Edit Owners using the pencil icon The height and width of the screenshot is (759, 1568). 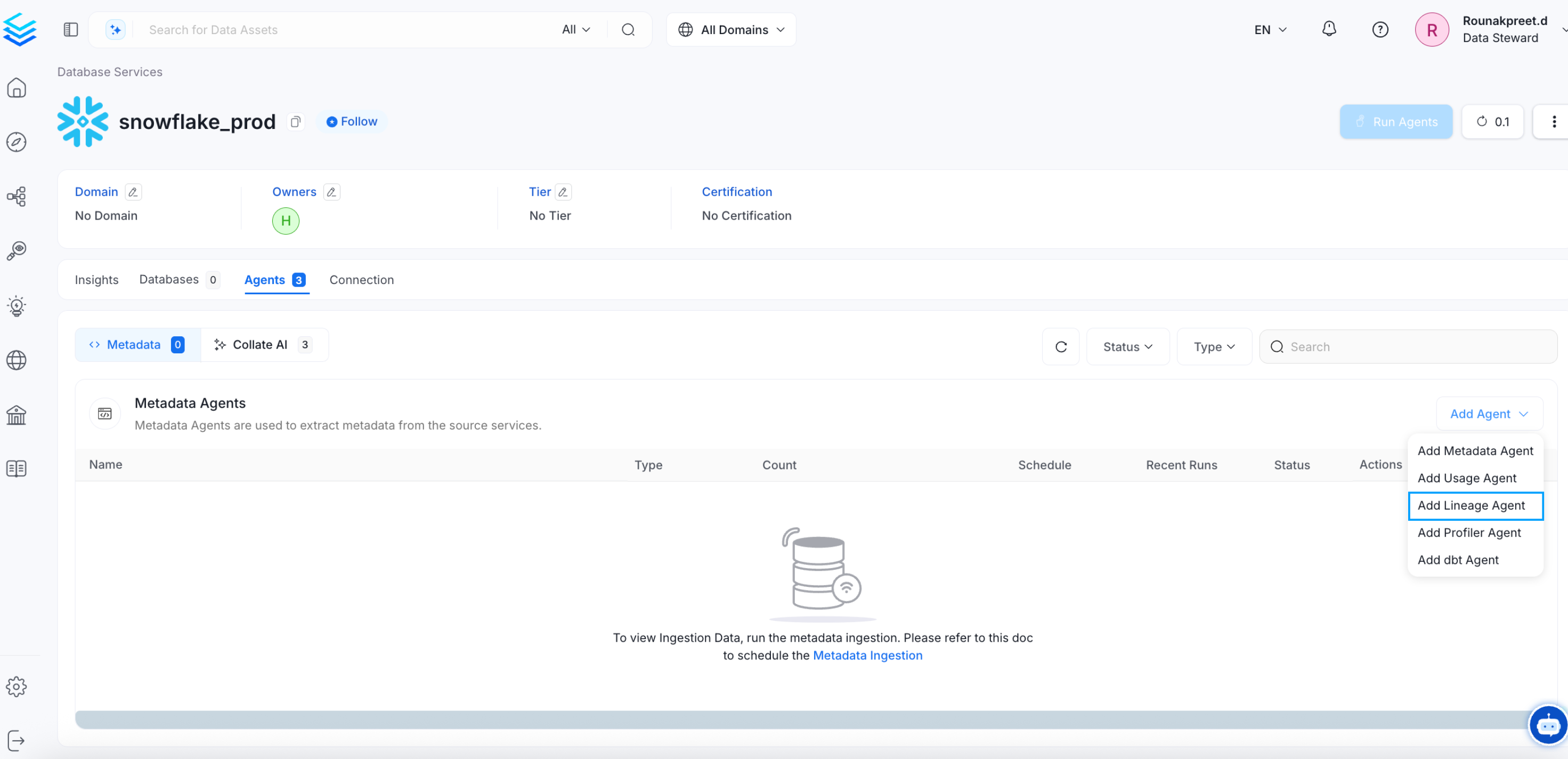click(x=331, y=192)
